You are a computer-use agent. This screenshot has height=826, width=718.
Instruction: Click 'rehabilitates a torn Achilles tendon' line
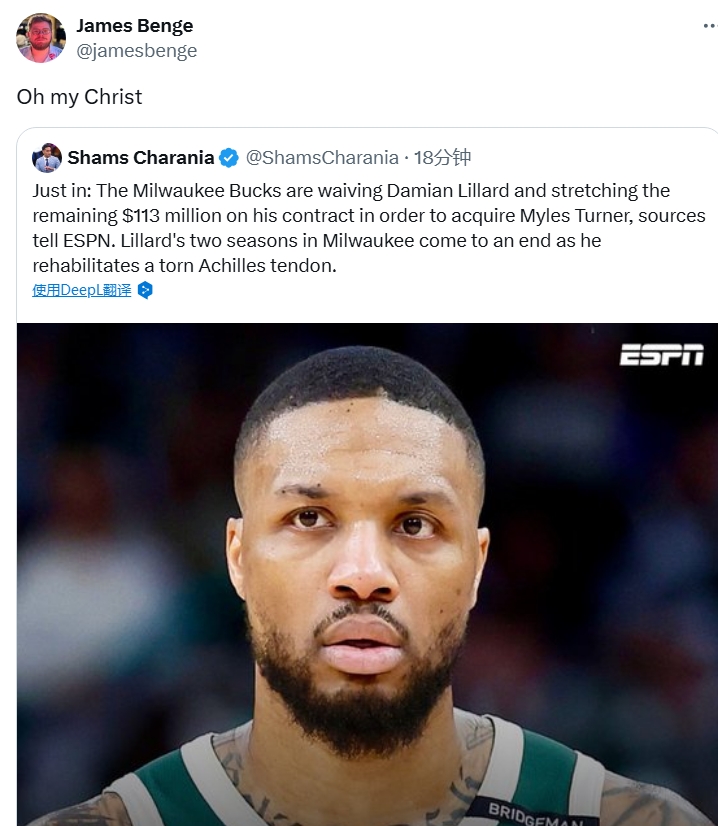pos(184,266)
